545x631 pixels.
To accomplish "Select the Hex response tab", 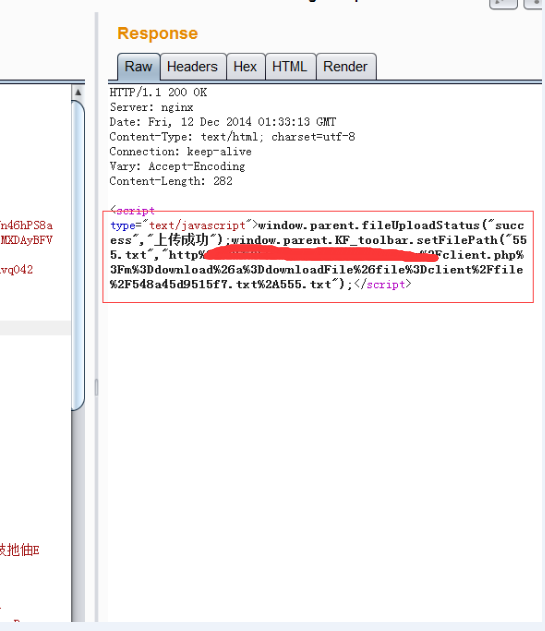I will 245,66.
